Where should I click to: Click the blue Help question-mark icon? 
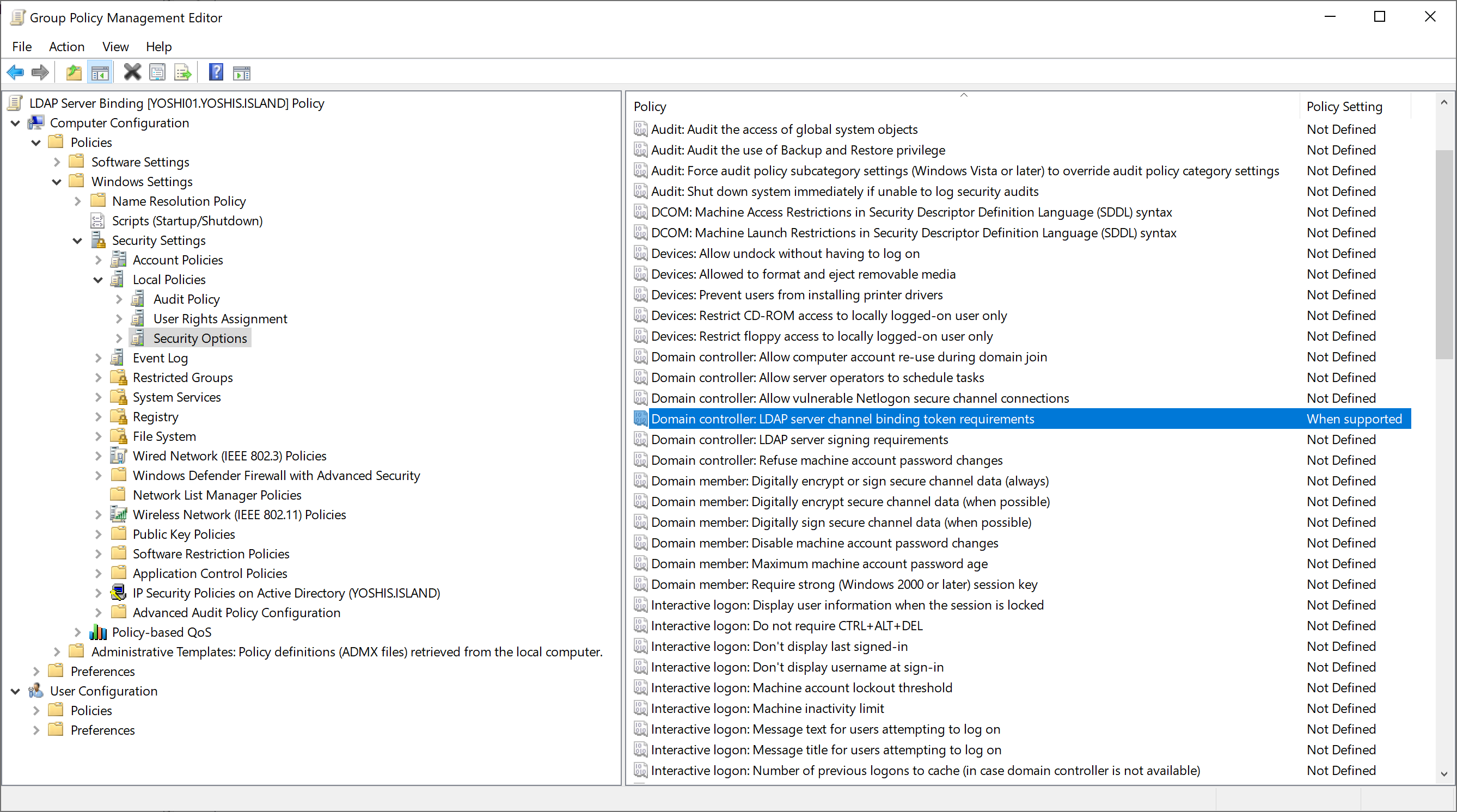[x=216, y=72]
